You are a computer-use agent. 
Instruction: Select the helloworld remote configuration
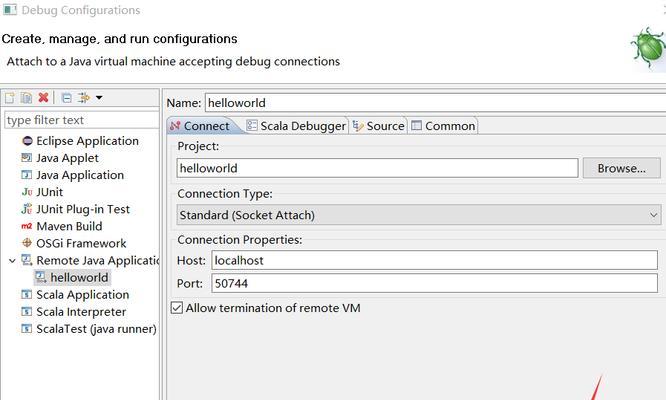(x=79, y=277)
